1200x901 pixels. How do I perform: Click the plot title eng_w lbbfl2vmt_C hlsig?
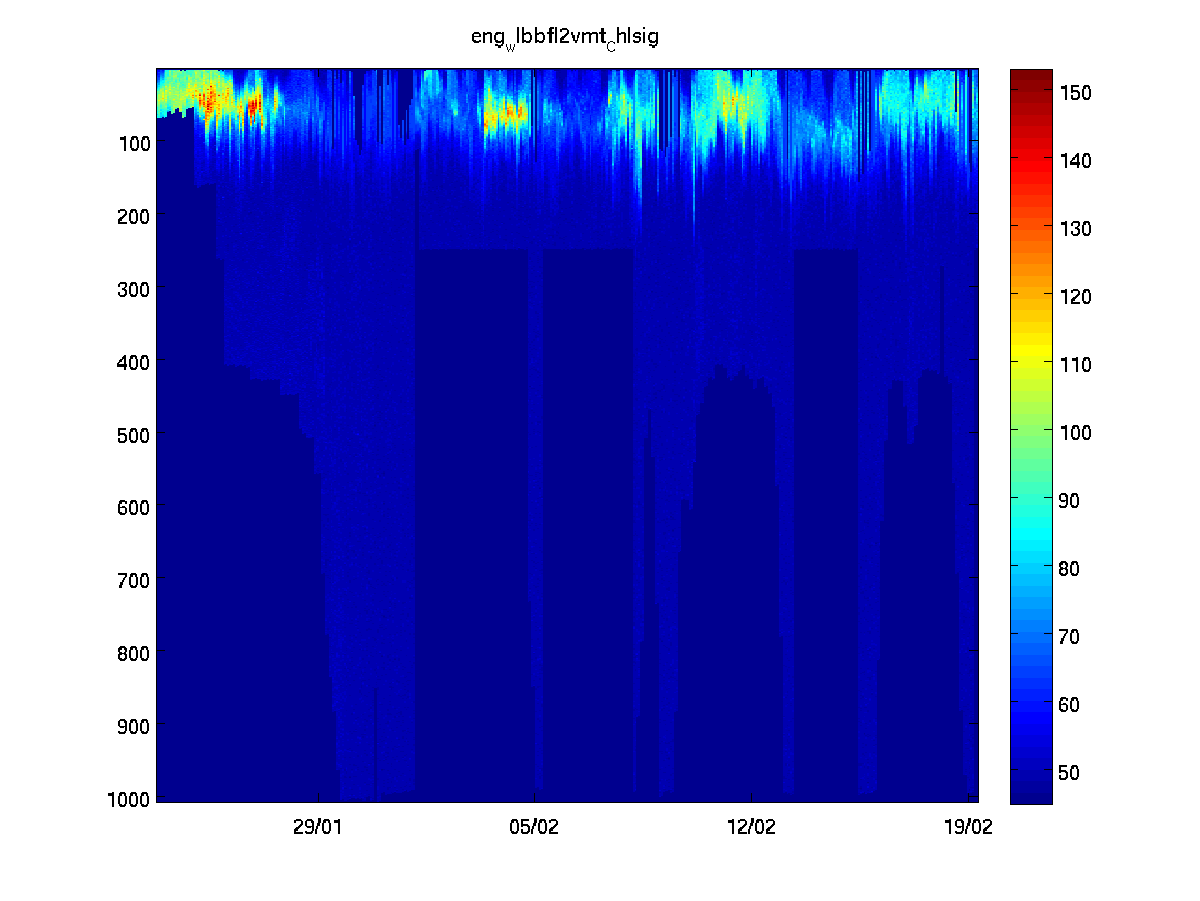[564, 38]
